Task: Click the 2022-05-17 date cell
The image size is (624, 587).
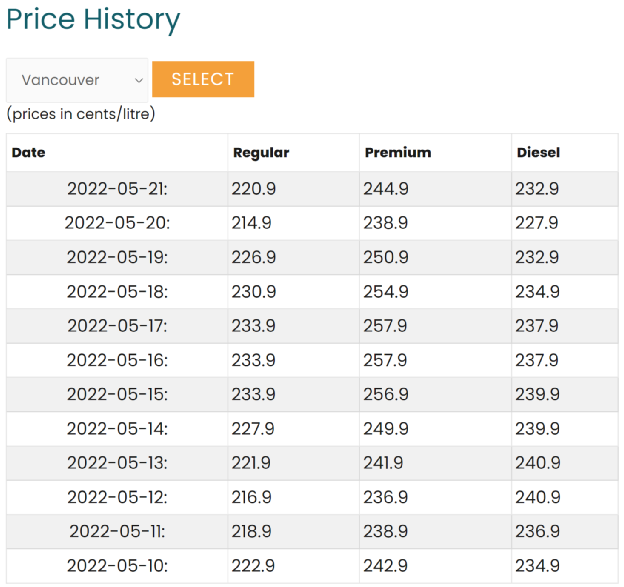Action: 117,326
